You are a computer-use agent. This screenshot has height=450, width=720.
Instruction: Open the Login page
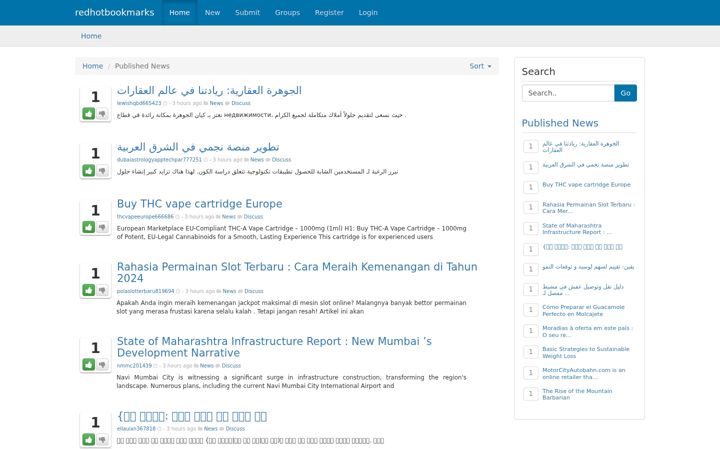click(x=368, y=12)
